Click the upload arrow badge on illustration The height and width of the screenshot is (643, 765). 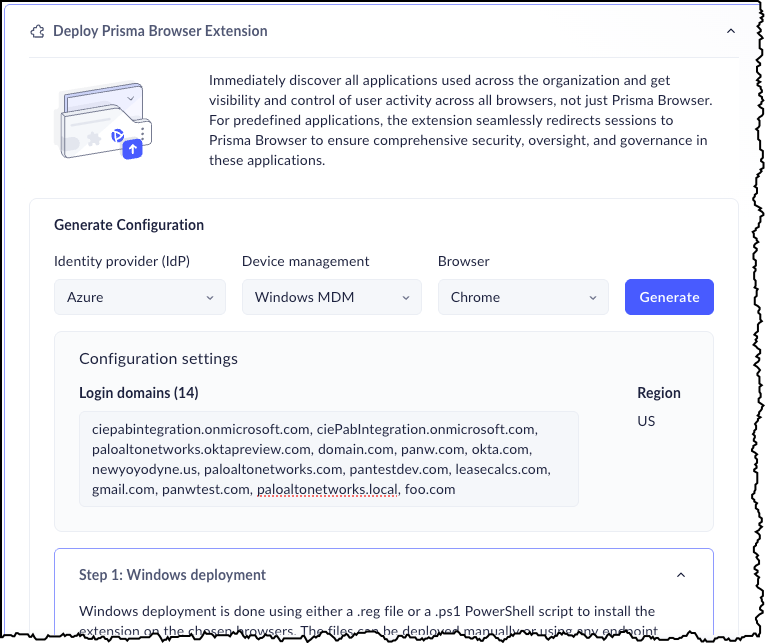point(133,149)
